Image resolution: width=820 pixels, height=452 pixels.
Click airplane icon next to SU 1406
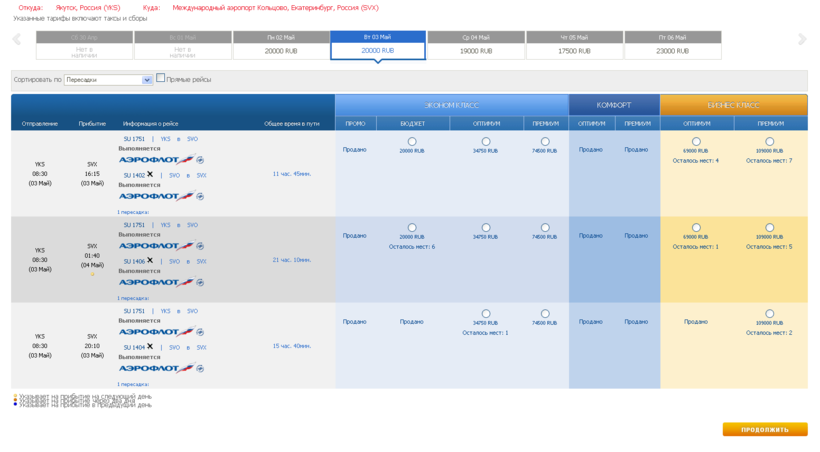tap(150, 261)
